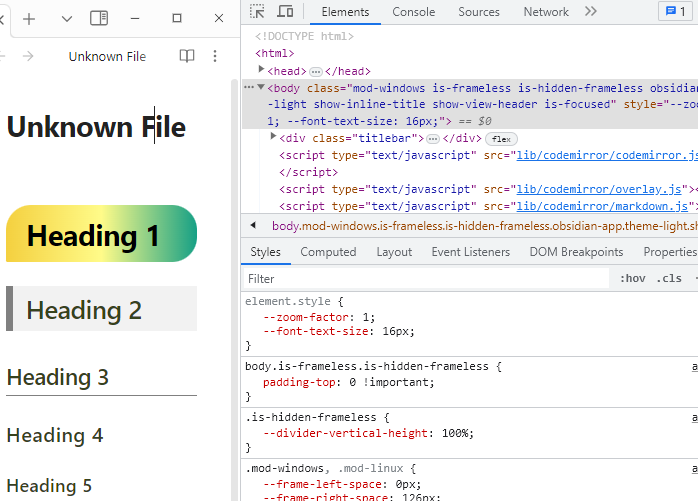
Task: Navigate forward with the arrow icon
Action: (28, 56)
